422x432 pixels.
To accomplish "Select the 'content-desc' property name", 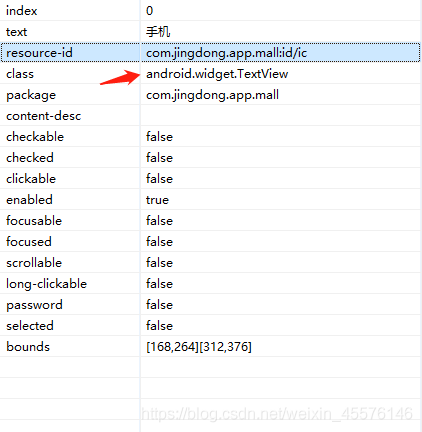I will pos(43,116).
